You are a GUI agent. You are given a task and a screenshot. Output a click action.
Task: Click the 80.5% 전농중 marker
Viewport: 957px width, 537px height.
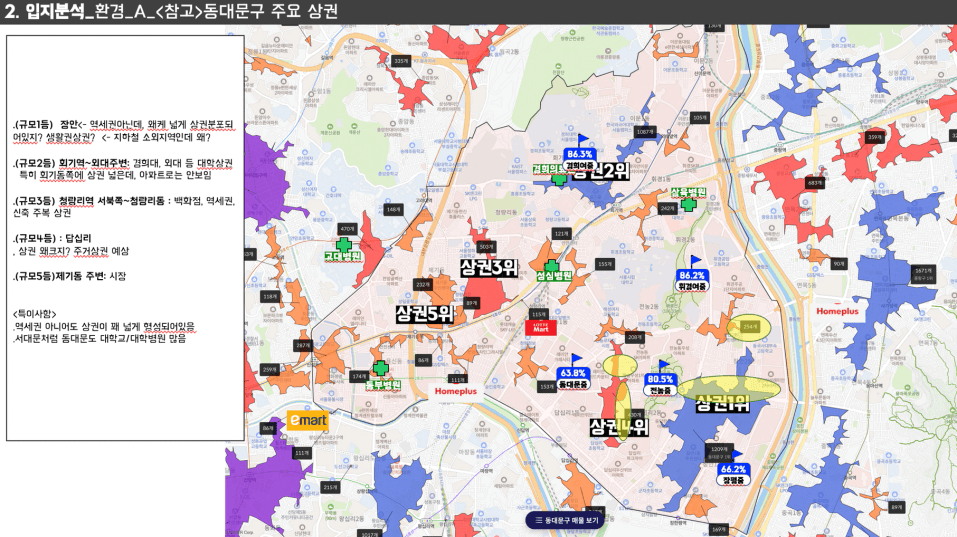click(x=661, y=384)
